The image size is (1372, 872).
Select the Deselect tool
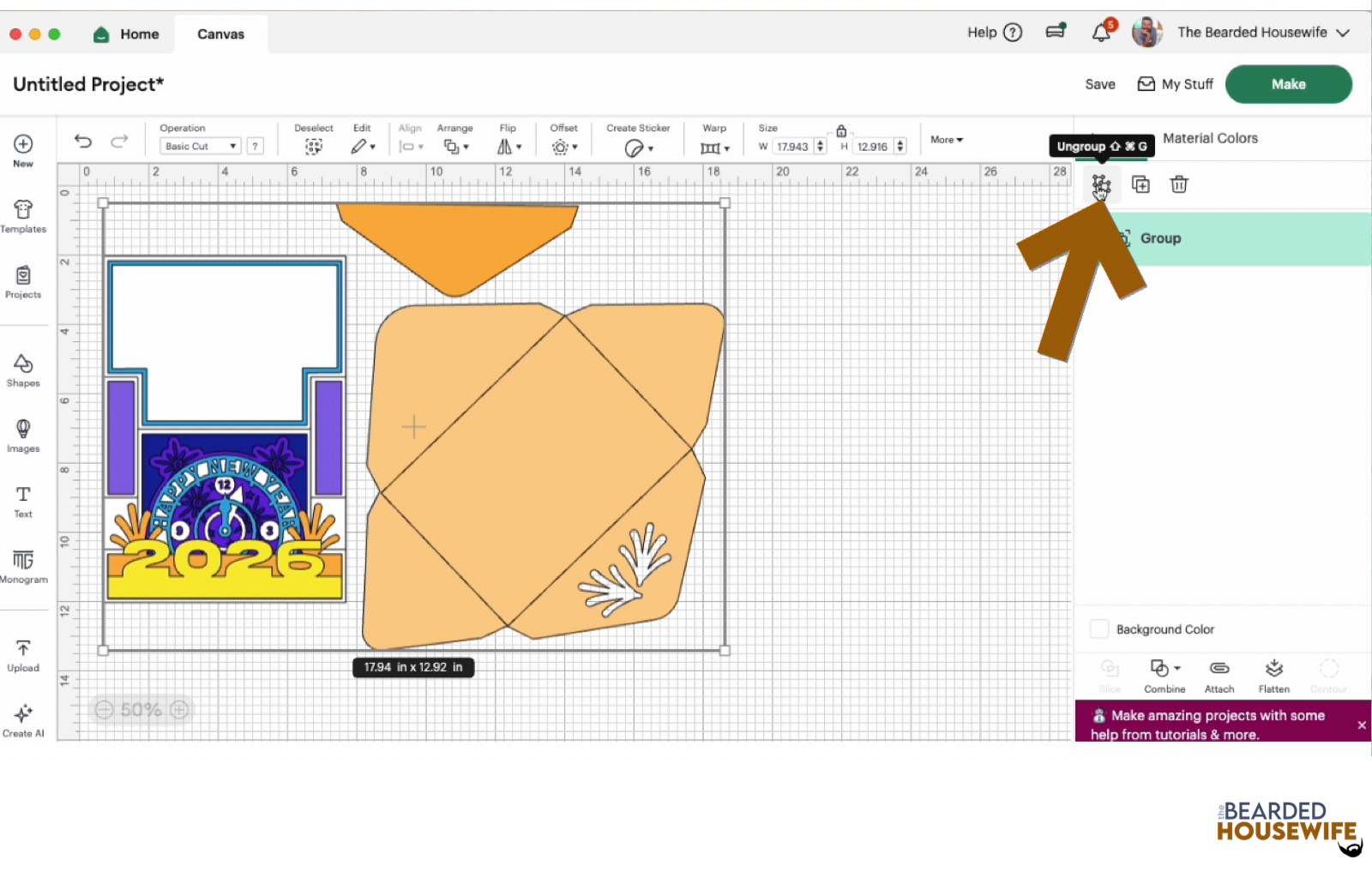[313, 146]
